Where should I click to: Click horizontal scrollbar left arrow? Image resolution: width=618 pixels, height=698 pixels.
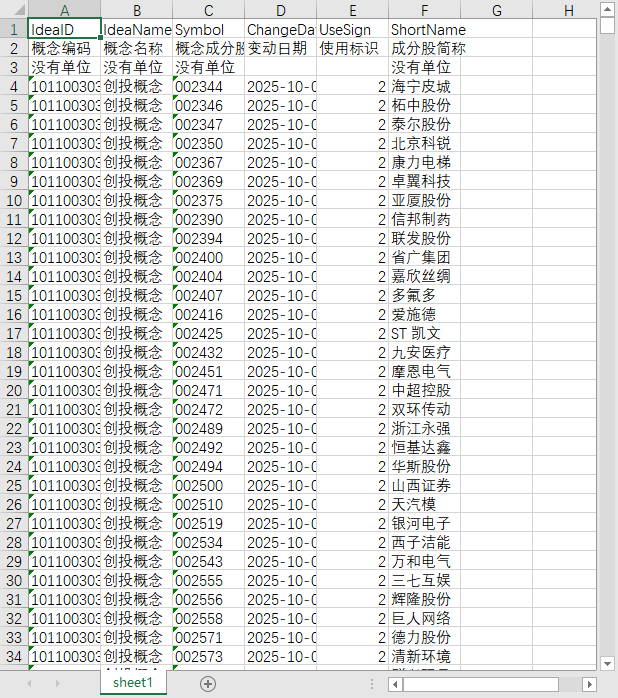click(395, 684)
